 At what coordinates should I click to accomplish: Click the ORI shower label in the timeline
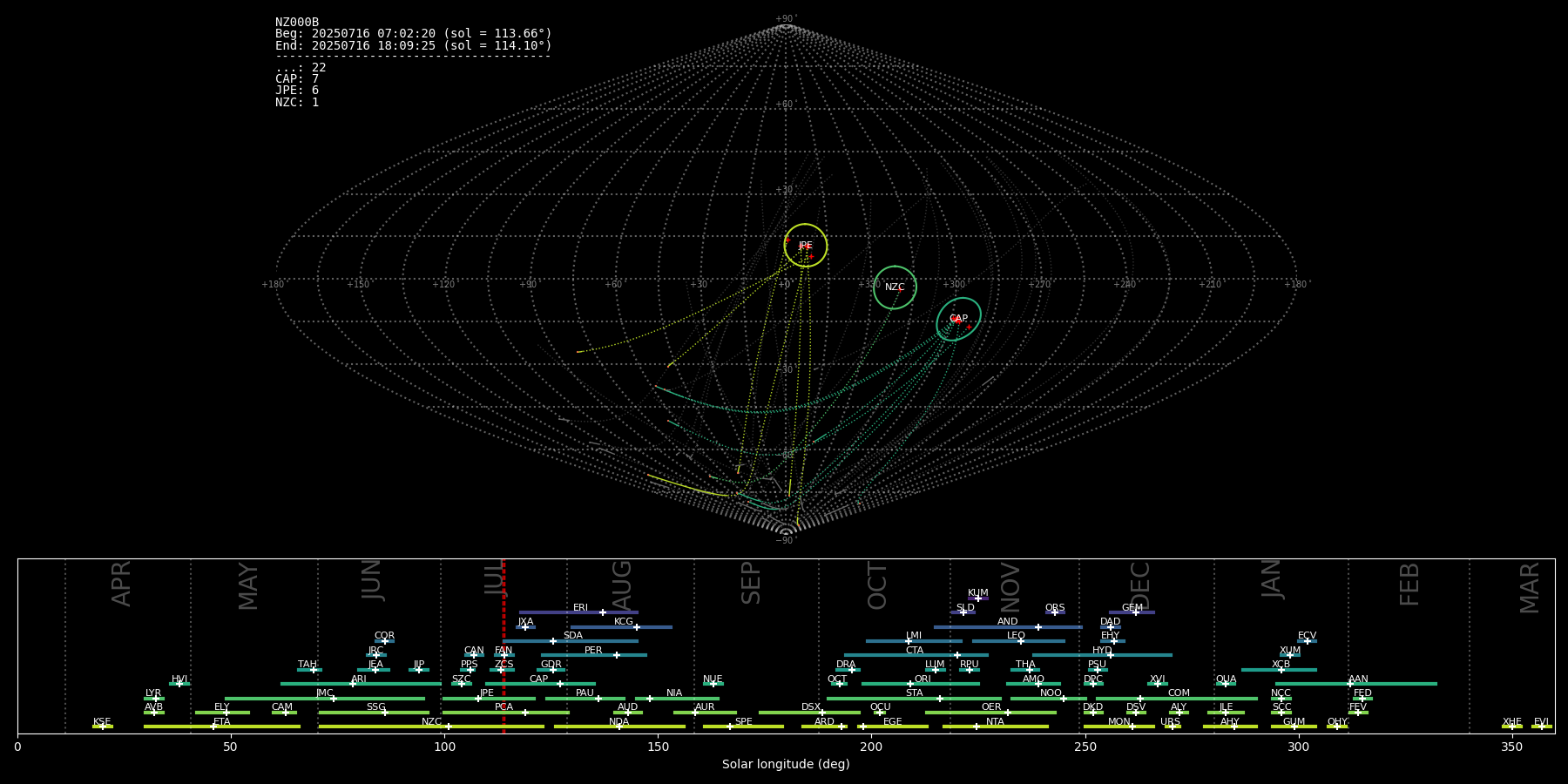pyautogui.click(x=923, y=679)
